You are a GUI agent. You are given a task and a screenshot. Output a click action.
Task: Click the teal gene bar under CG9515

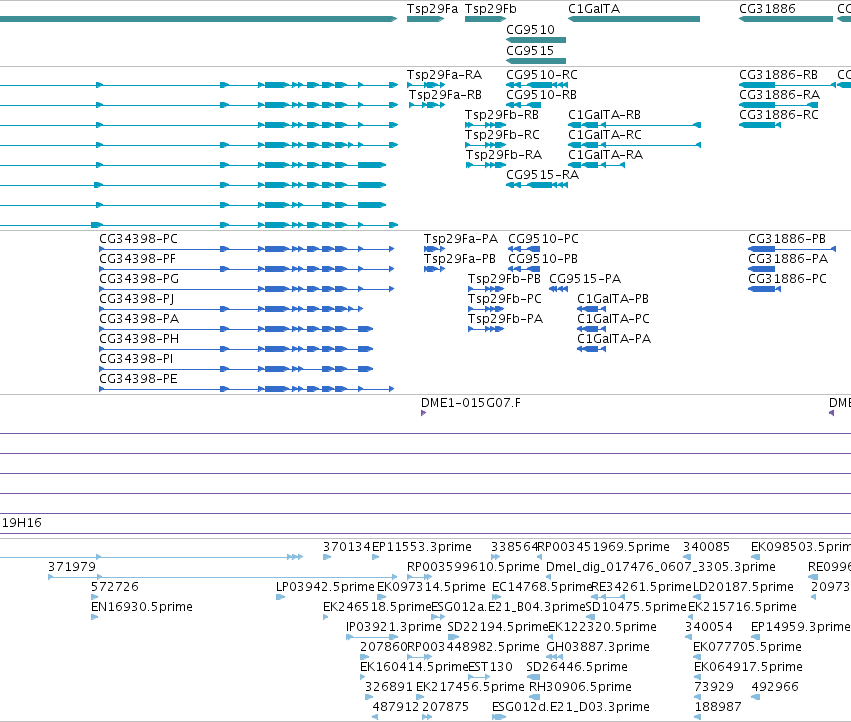point(536,61)
